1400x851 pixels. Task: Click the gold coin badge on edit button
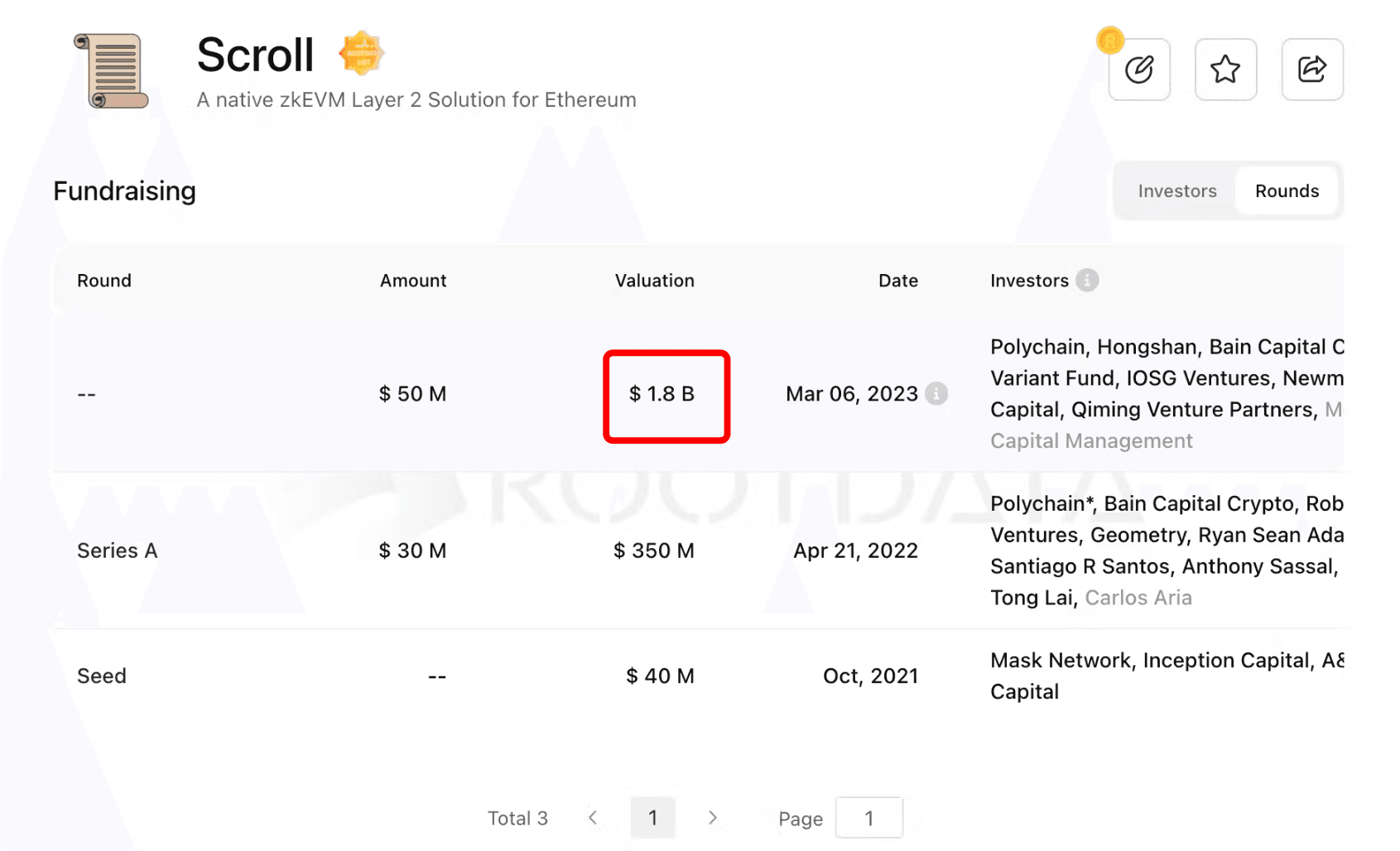click(x=1110, y=40)
